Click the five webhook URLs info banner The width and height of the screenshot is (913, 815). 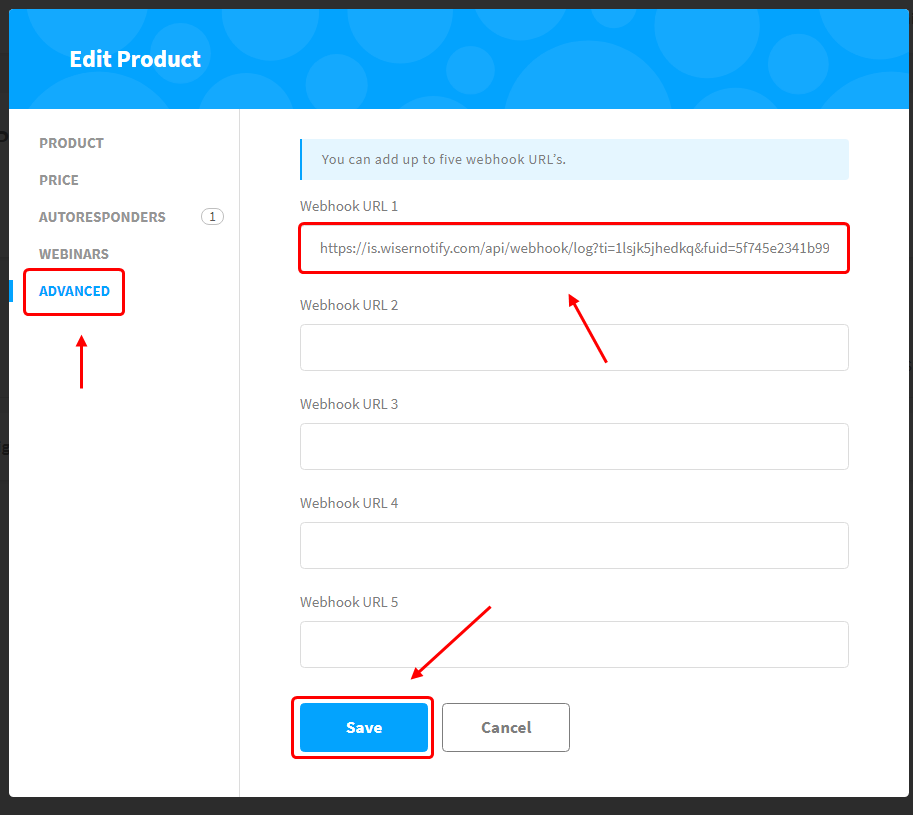pyautogui.click(x=574, y=159)
